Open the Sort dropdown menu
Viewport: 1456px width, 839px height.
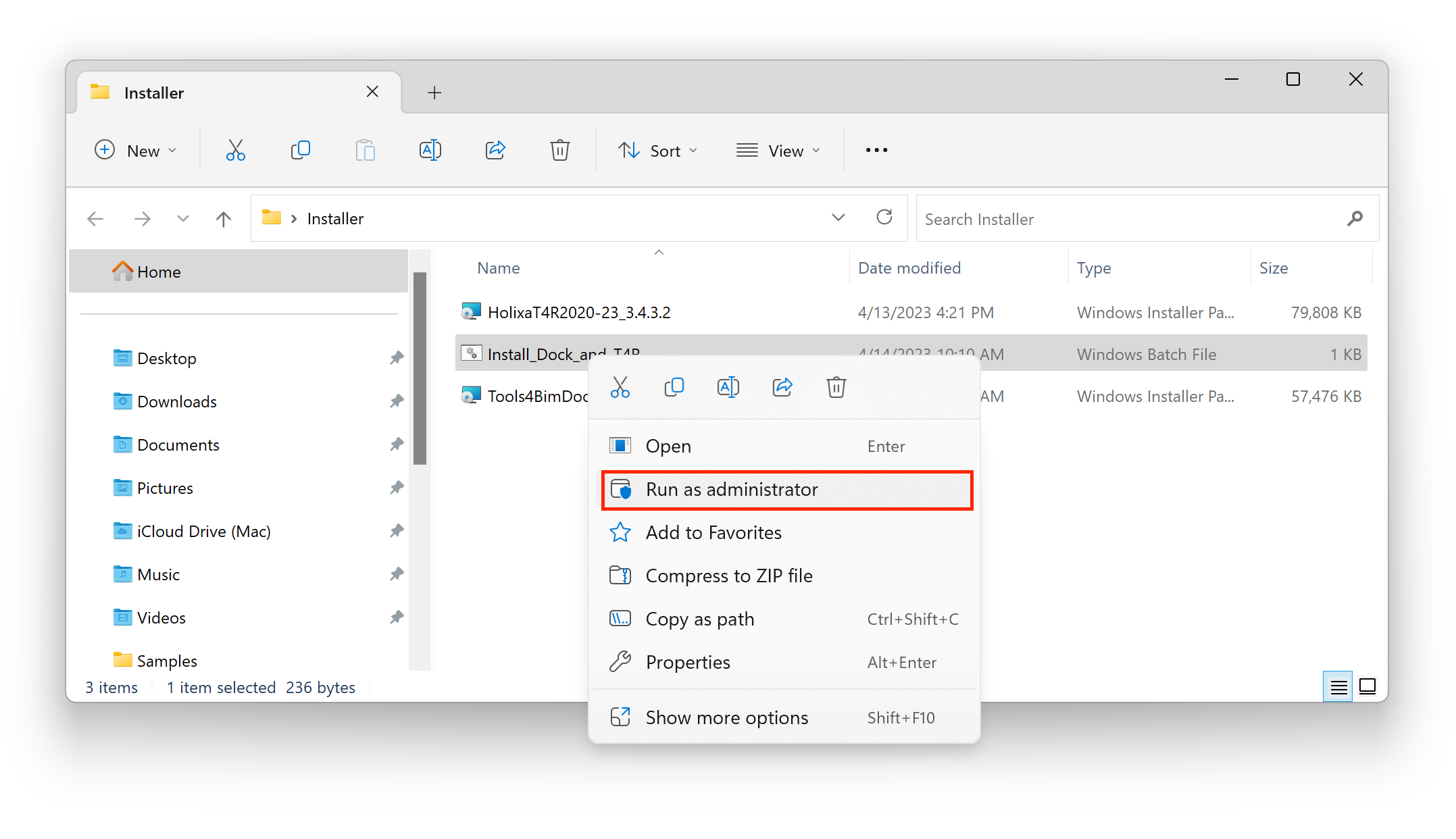tap(657, 151)
